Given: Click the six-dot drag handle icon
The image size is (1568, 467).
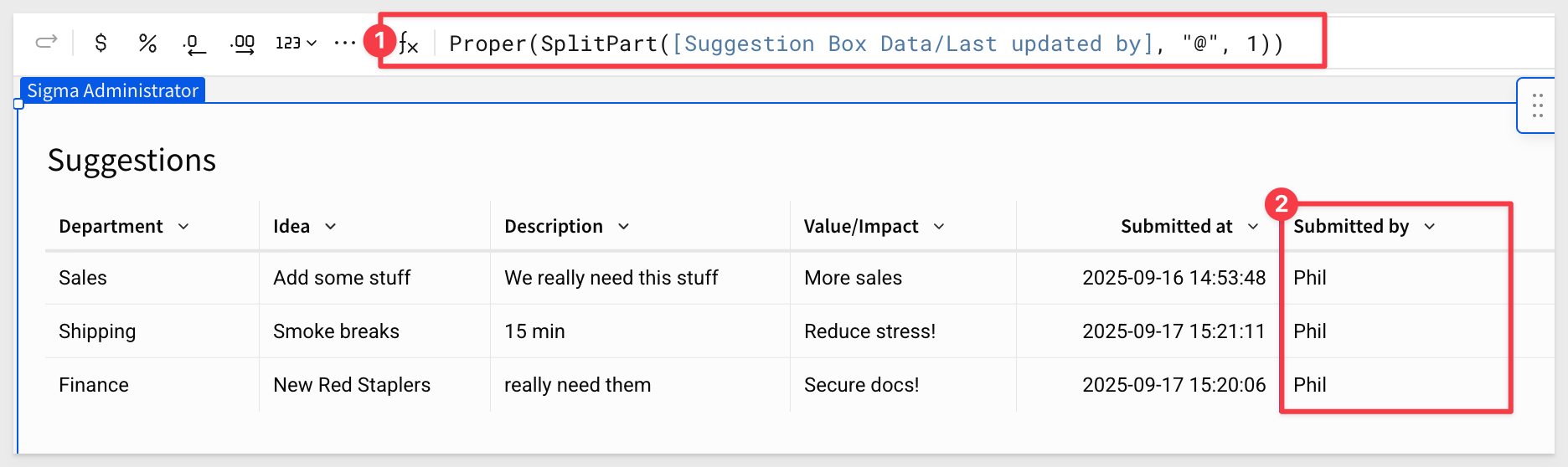Looking at the screenshot, I should [1538, 105].
